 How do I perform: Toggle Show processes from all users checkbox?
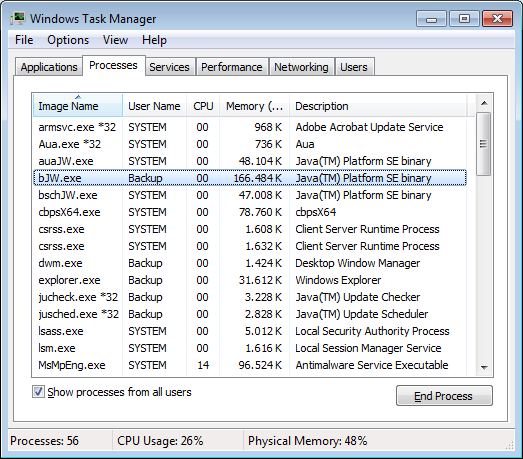pyautogui.click(x=38, y=392)
